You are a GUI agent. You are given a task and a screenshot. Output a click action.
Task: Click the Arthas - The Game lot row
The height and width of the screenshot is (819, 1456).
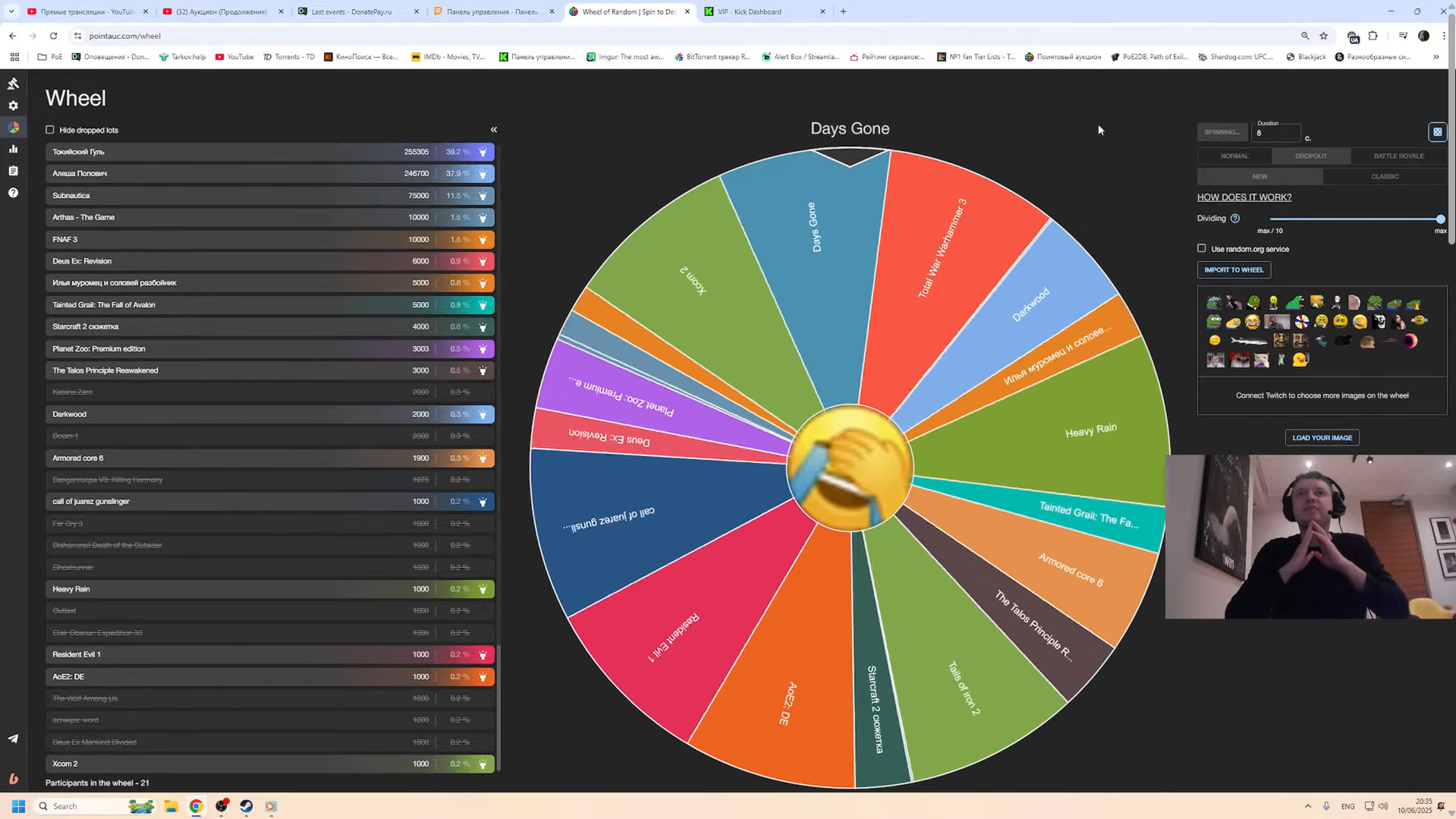pos(269,218)
